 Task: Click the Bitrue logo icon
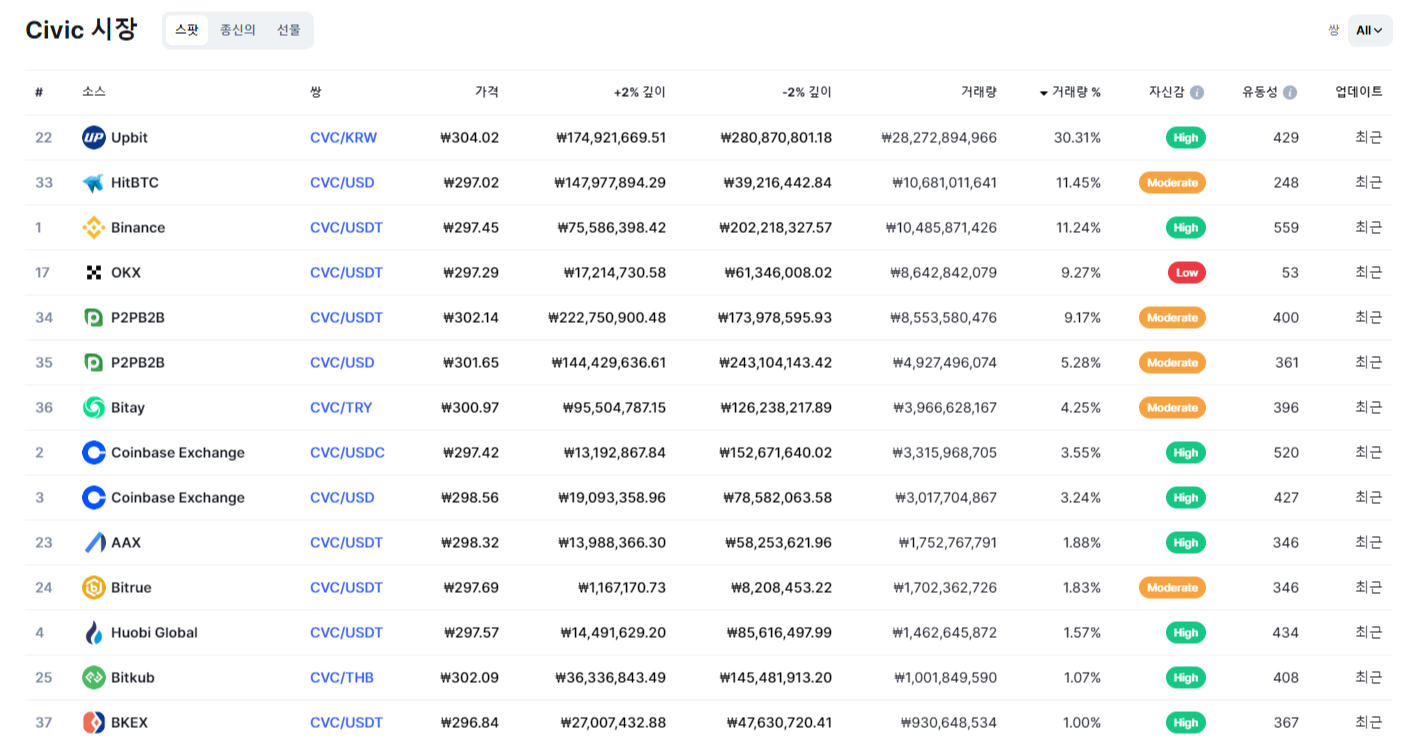(94, 588)
